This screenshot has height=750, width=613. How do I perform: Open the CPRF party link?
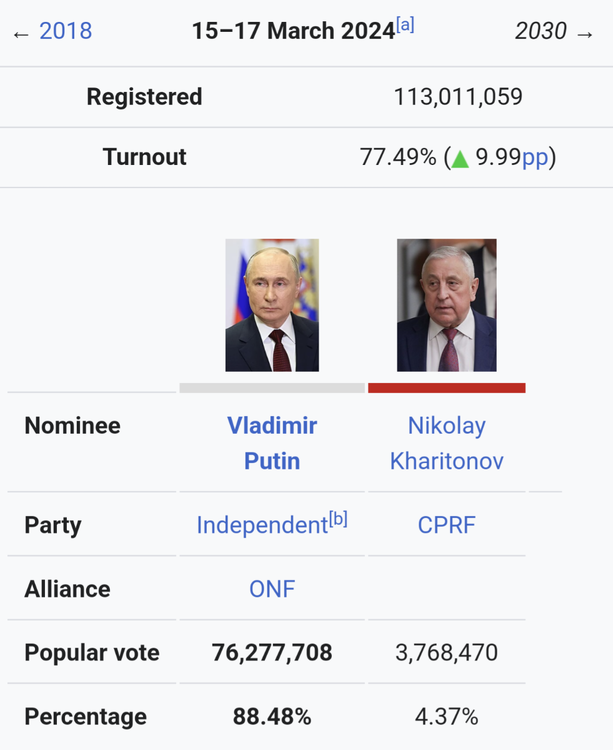point(446,525)
